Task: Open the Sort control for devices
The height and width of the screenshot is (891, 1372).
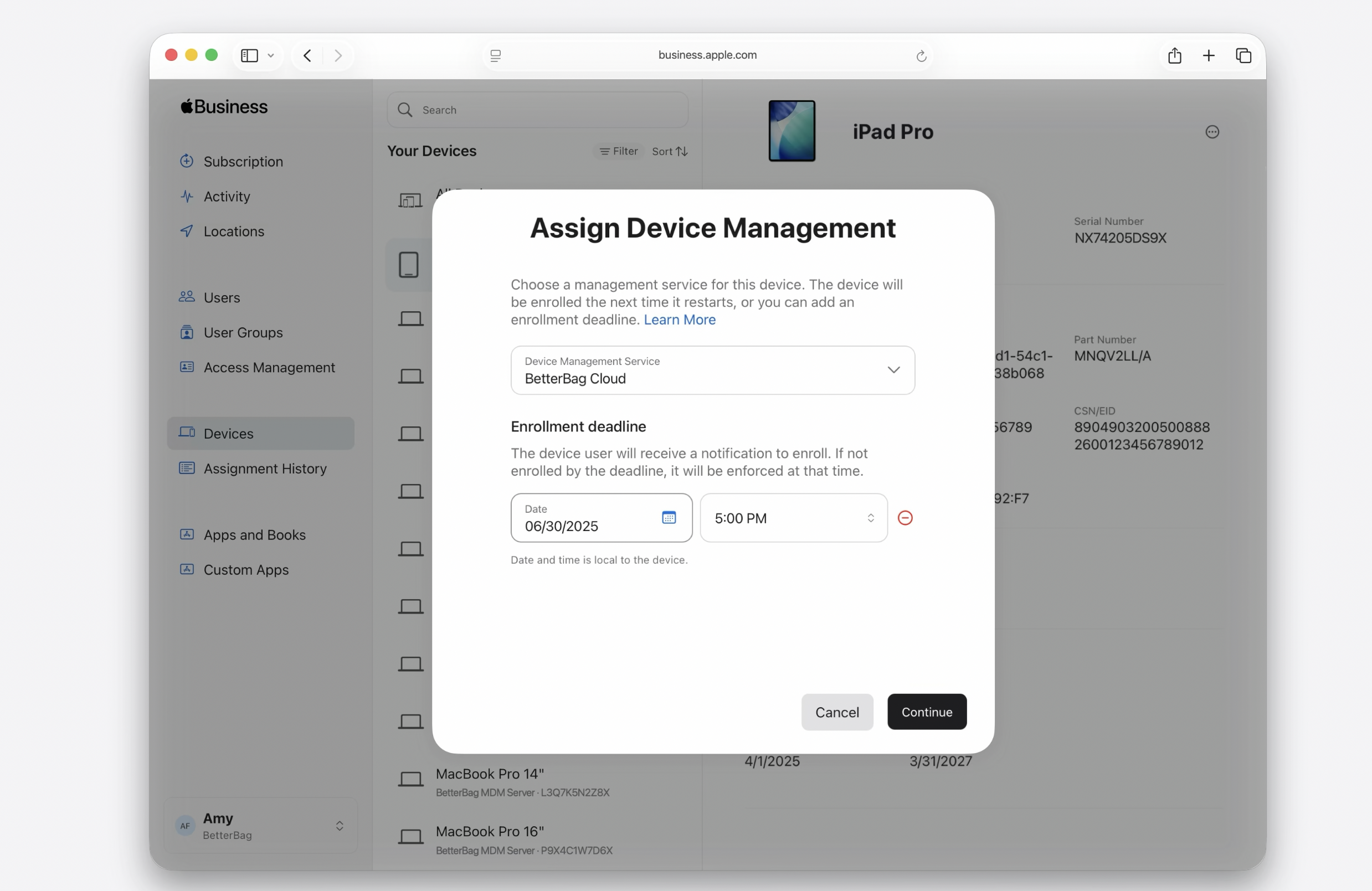Action: tap(669, 151)
